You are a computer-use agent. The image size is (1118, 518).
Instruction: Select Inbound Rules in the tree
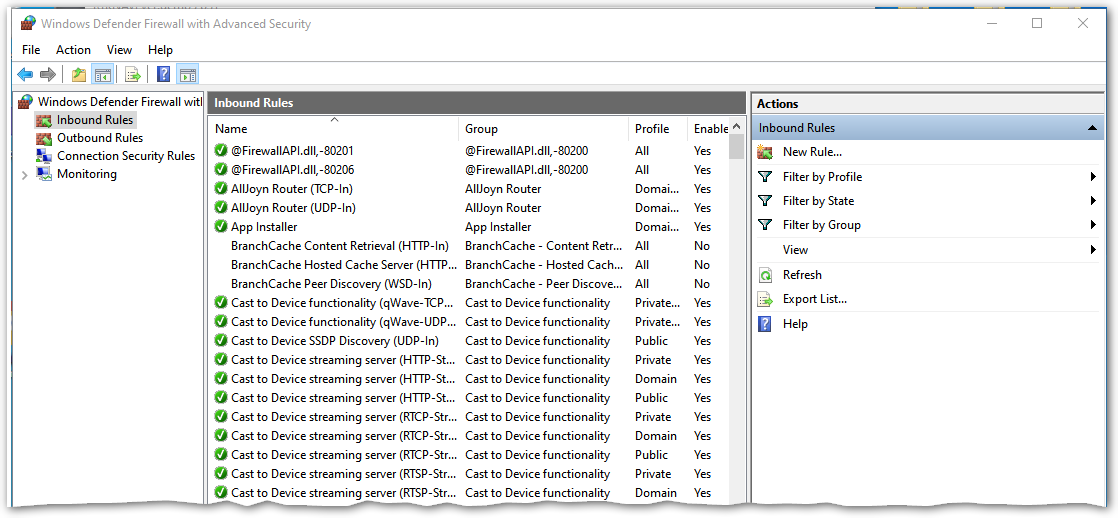[x=95, y=120]
